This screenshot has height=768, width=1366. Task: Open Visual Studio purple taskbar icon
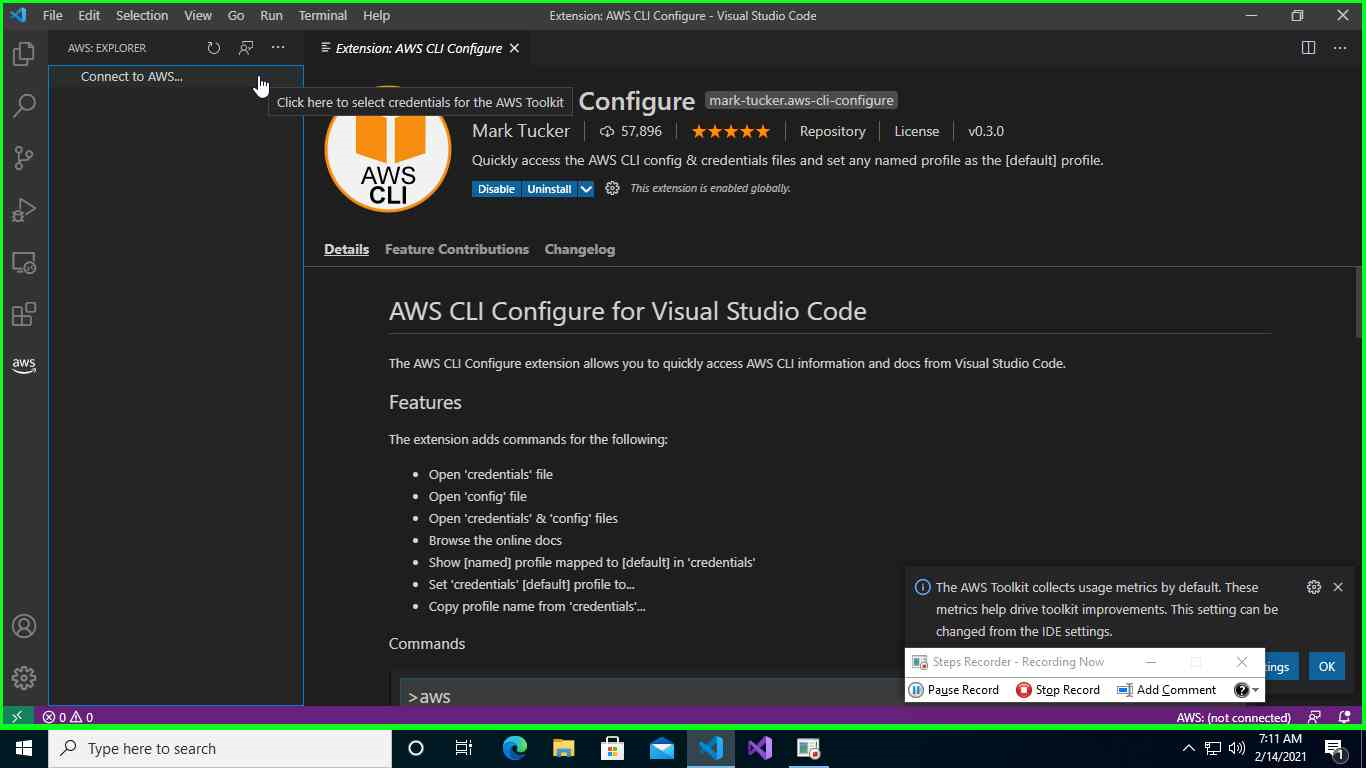[760, 748]
